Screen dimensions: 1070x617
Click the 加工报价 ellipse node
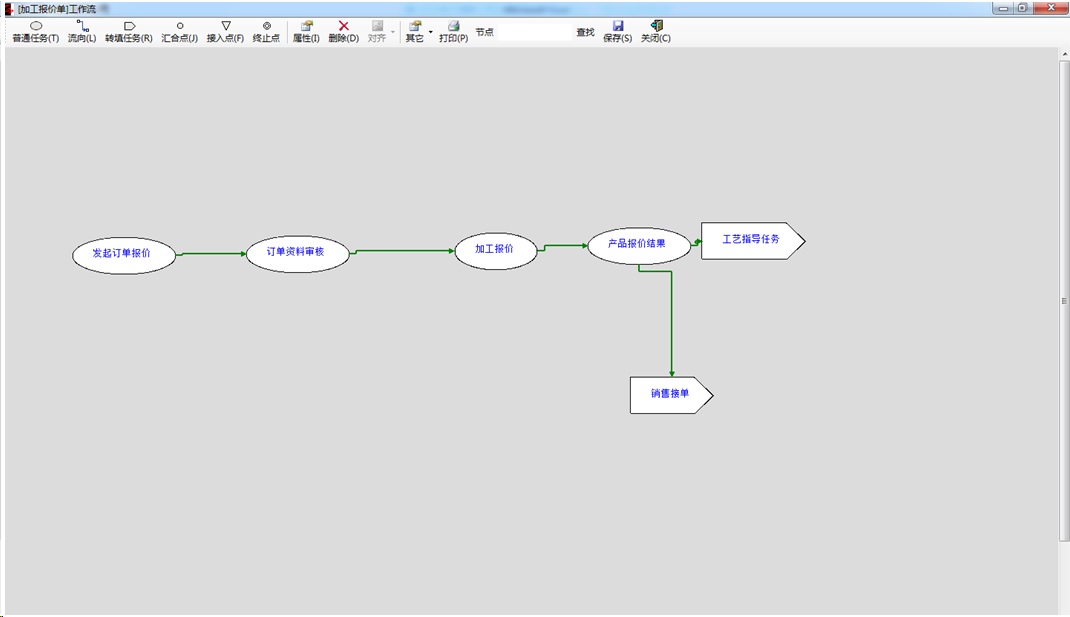[x=495, y=250]
